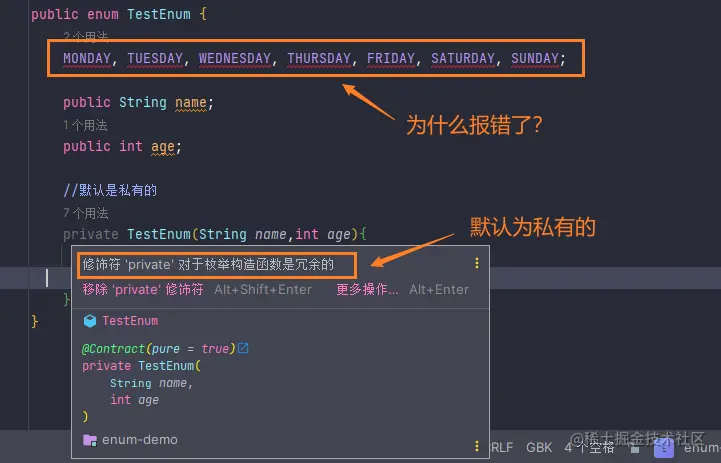Click TestEnum in the enum declaration line
Viewport: 721px width, 463px height.
[159, 14]
